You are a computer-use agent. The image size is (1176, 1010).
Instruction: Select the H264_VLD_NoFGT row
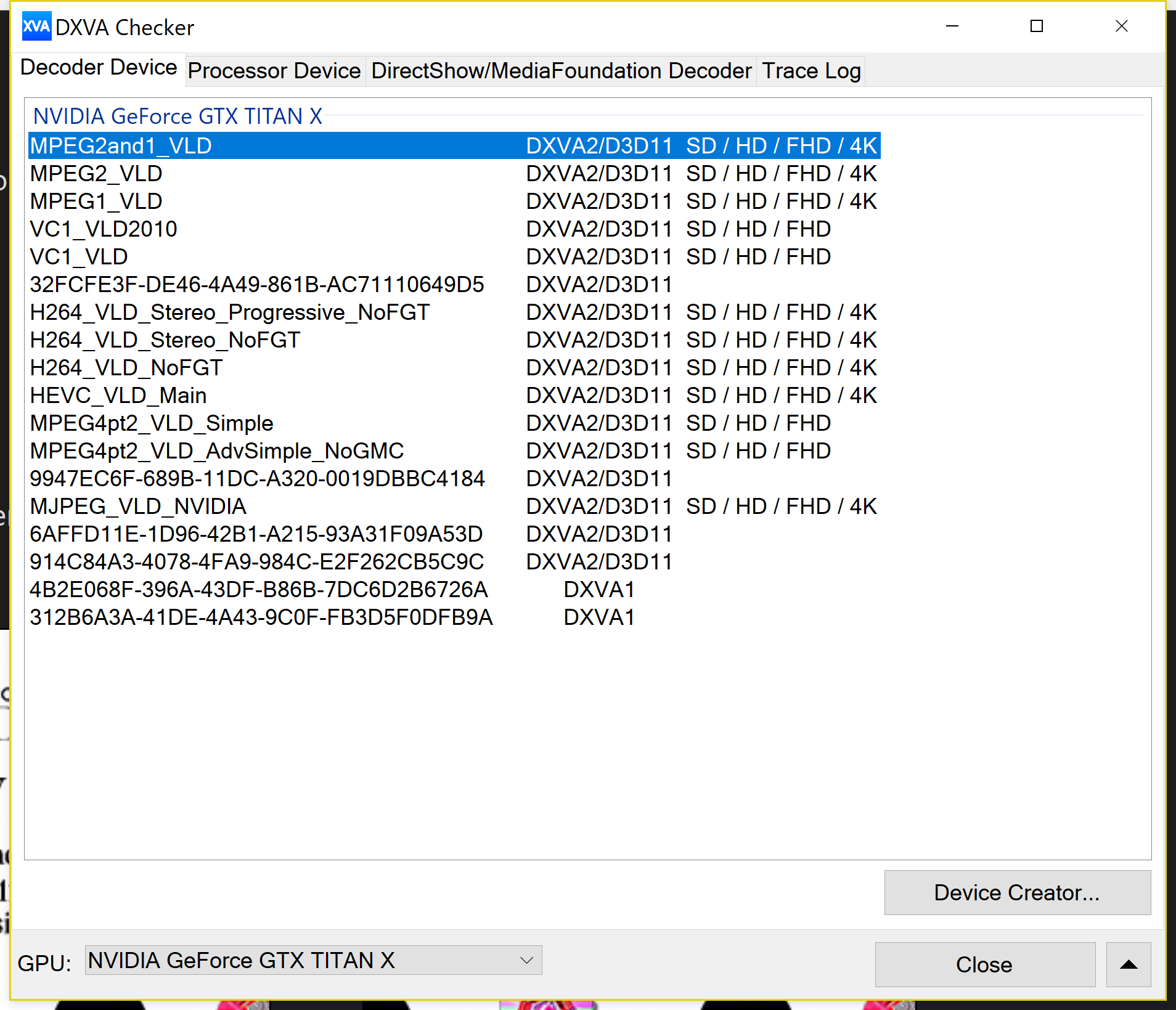[454, 368]
